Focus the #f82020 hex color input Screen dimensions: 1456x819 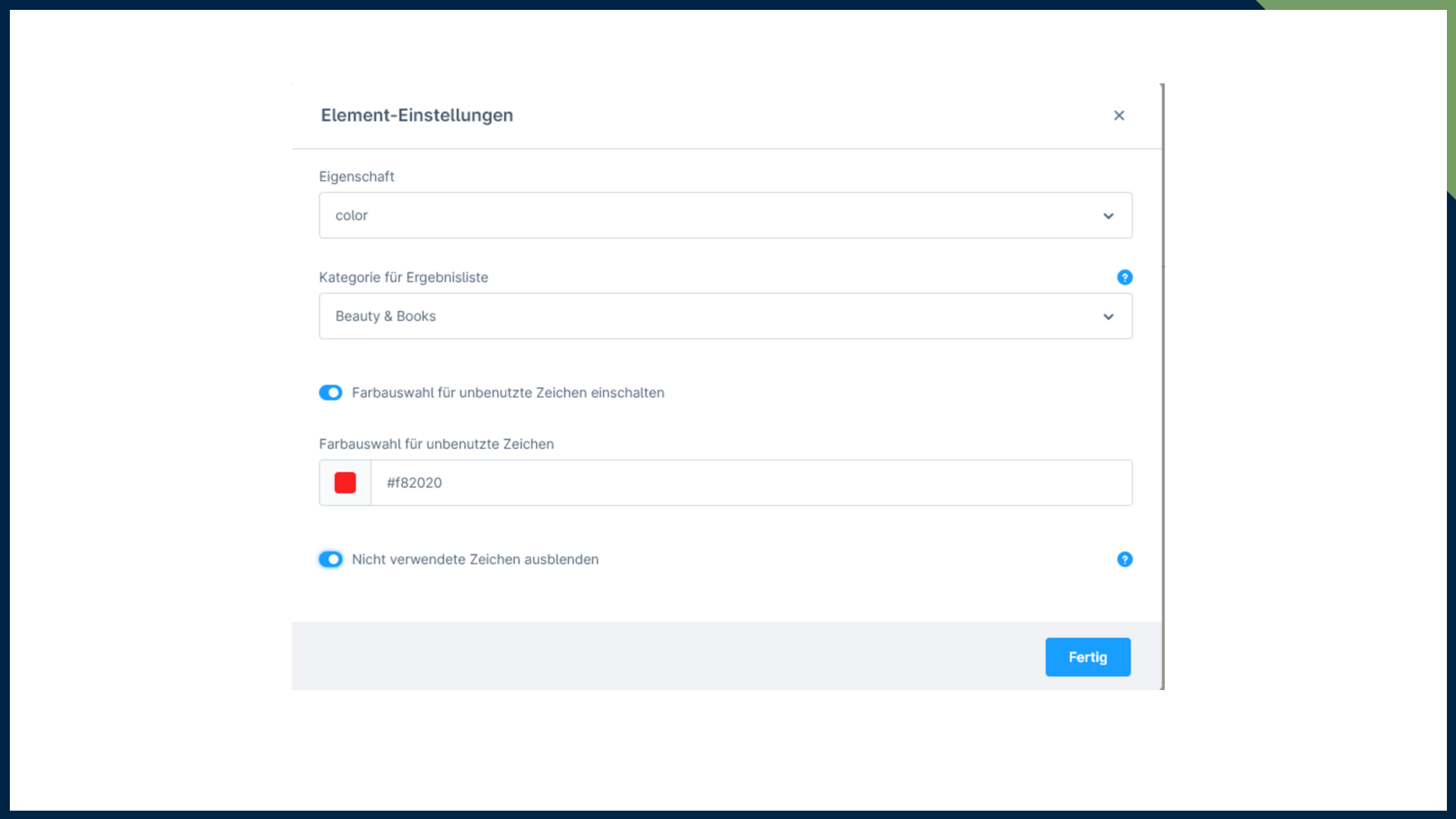pyautogui.click(x=751, y=483)
